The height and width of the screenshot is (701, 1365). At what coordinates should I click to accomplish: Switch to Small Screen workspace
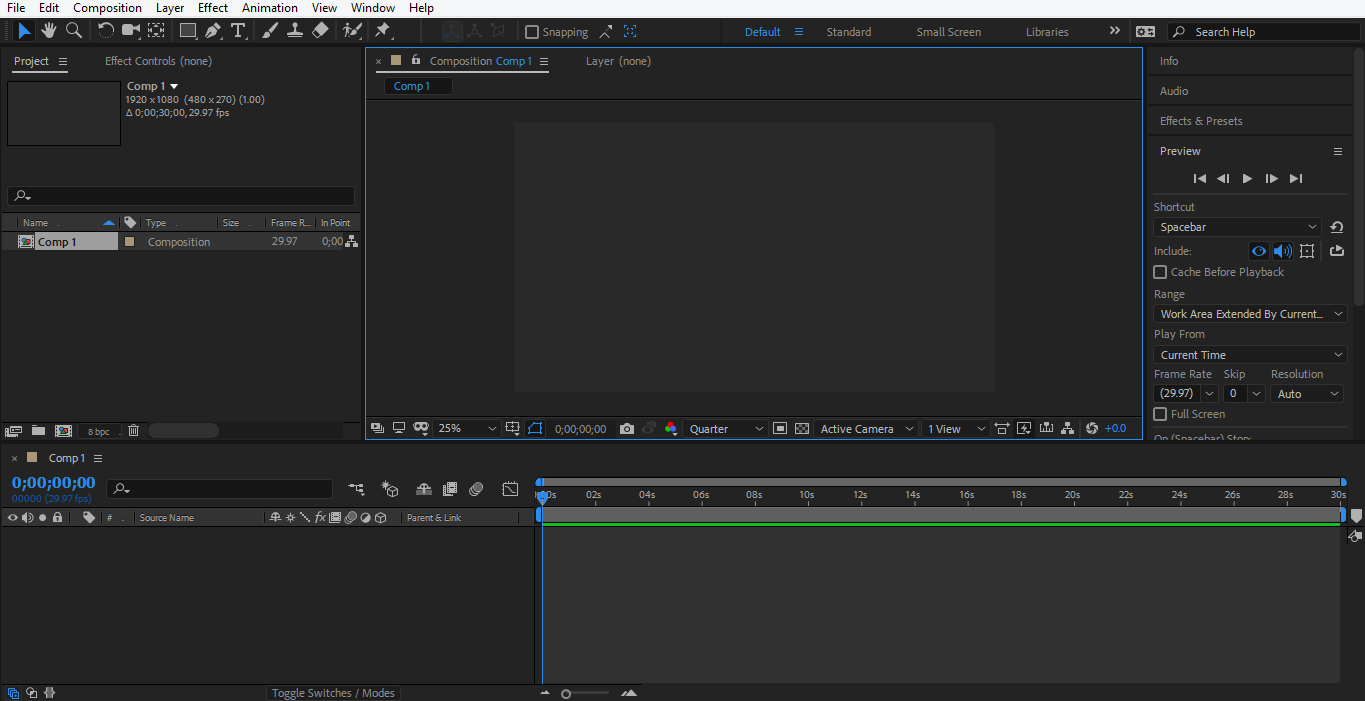coord(949,32)
